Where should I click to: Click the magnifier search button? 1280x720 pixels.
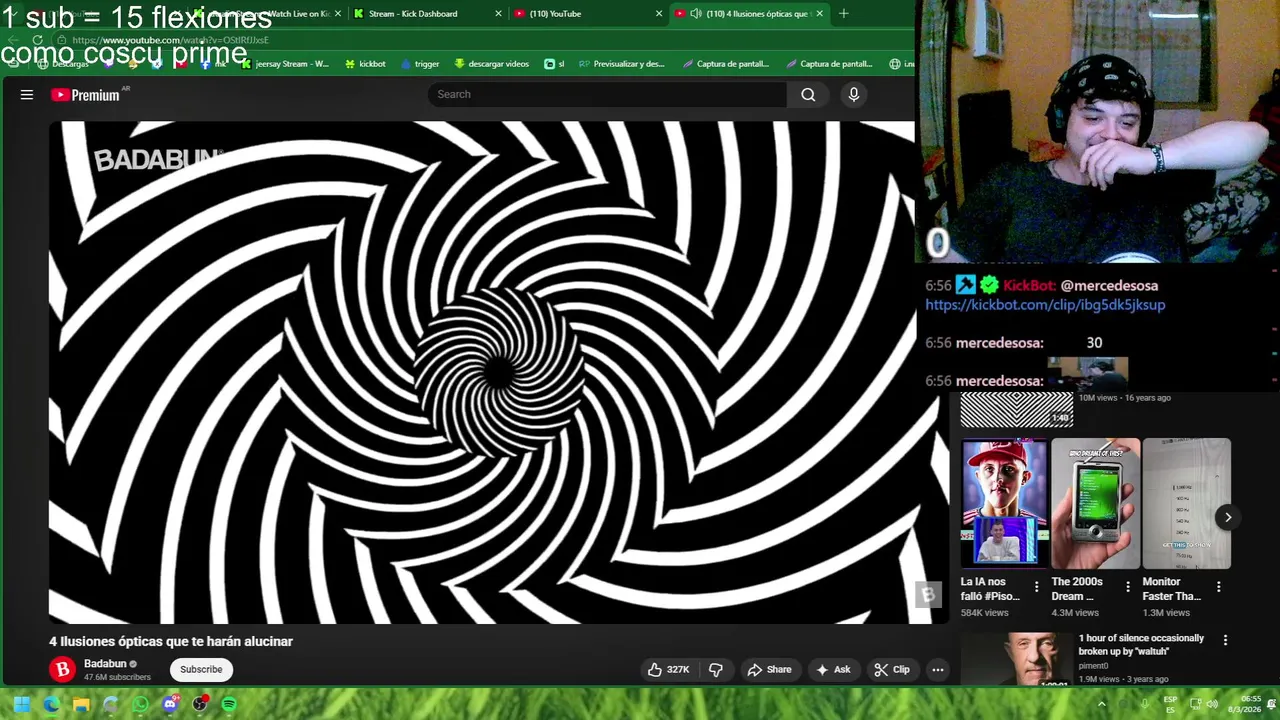[x=808, y=94]
